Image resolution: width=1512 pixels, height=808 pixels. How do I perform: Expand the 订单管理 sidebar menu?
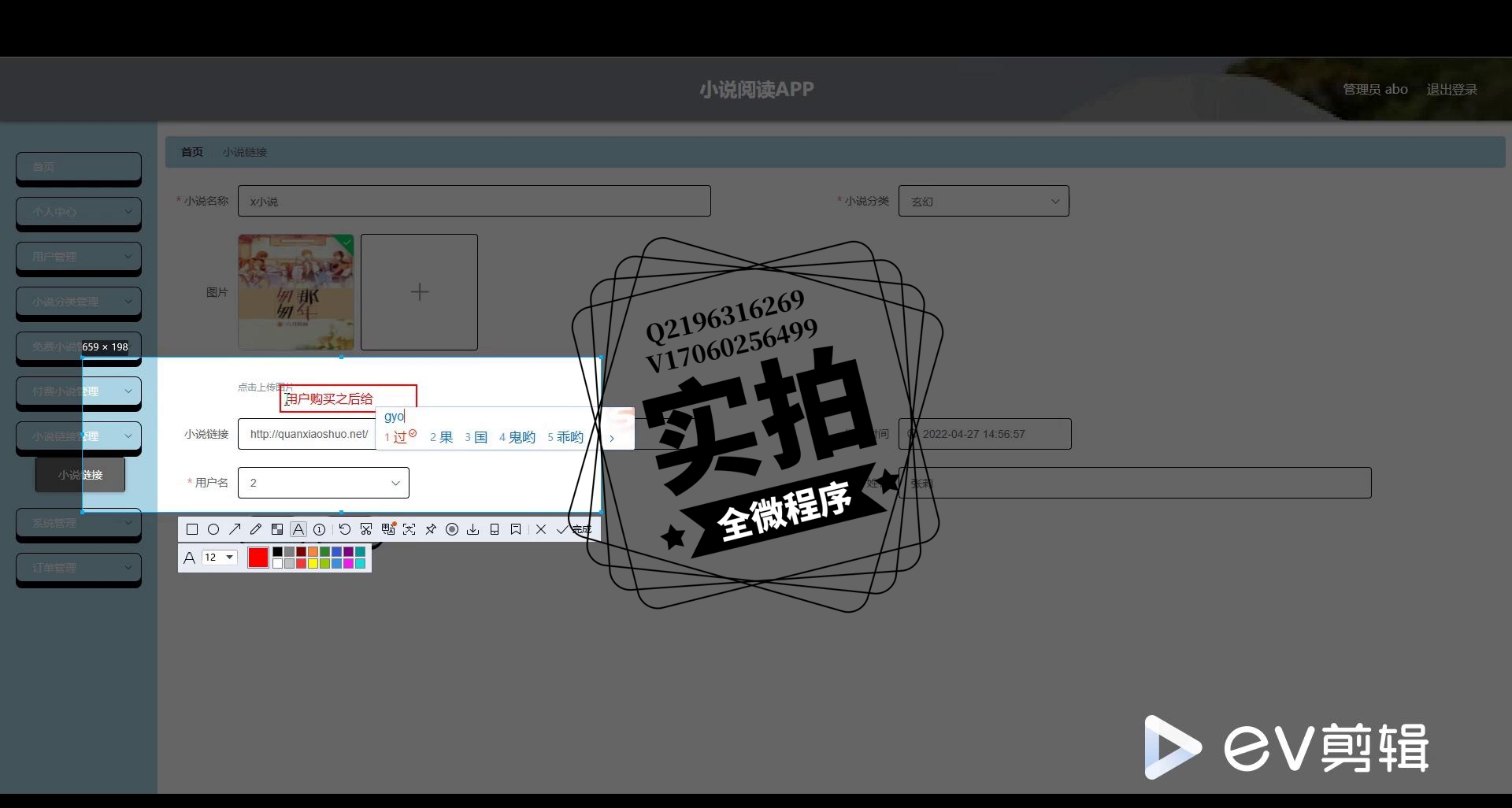pyautogui.click(x=79, y=568)
